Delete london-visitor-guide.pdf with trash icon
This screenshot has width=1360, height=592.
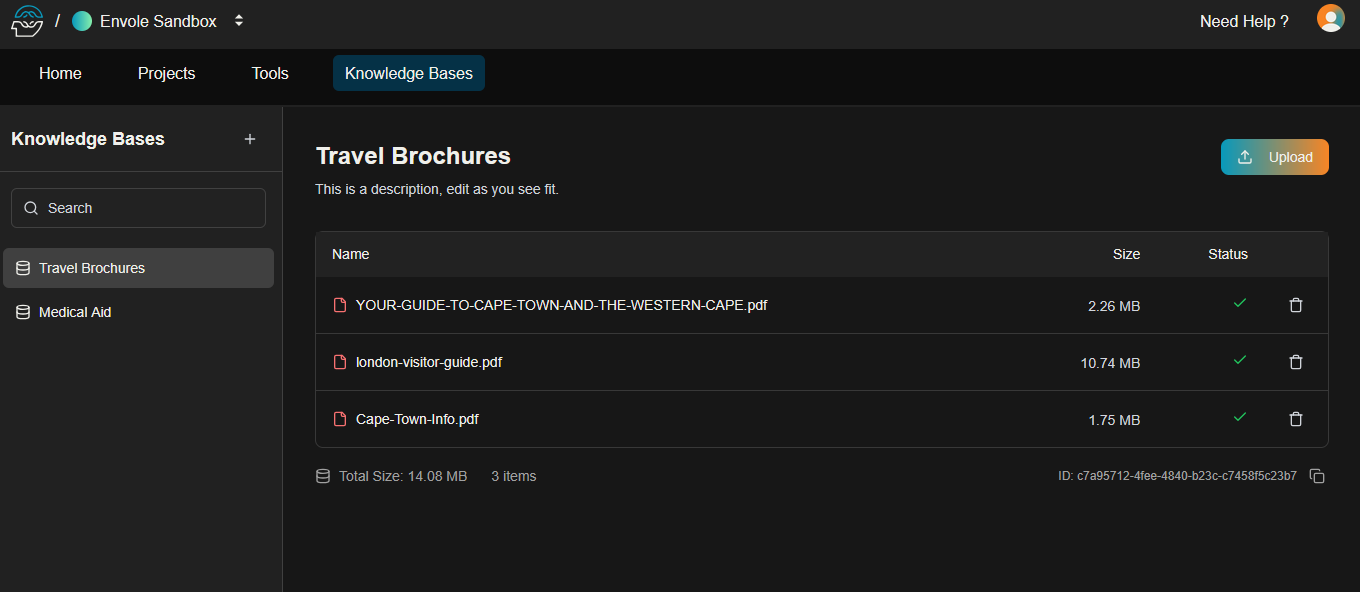1296,362
